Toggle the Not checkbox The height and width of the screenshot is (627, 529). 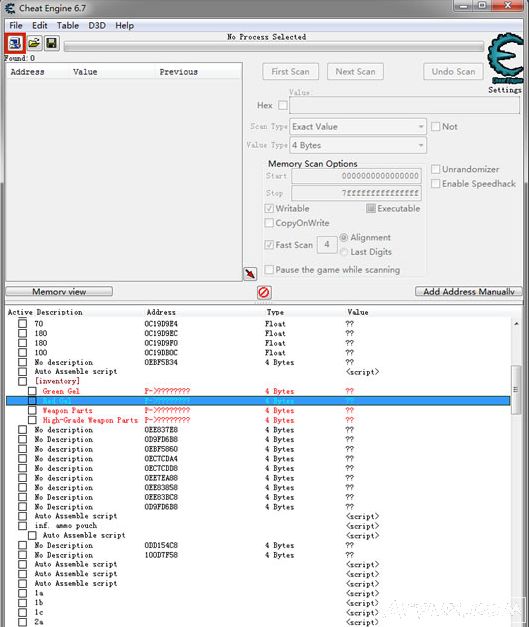435,127
